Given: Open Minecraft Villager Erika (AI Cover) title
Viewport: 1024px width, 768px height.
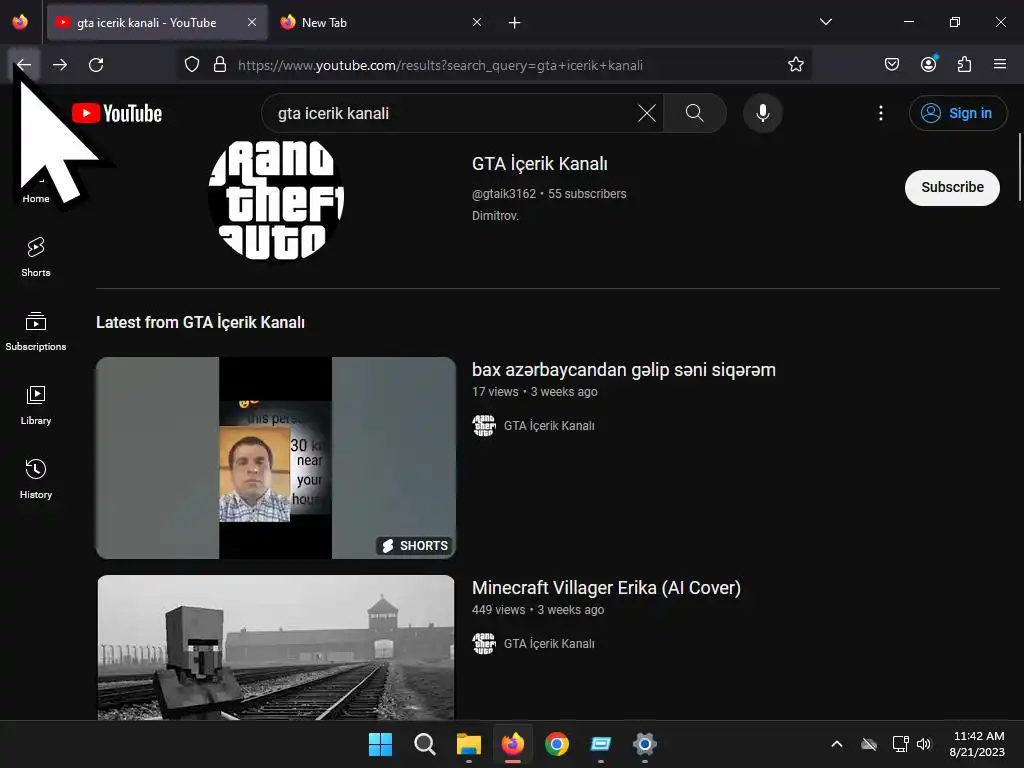Looking at the screenshot, I should 606,588.
